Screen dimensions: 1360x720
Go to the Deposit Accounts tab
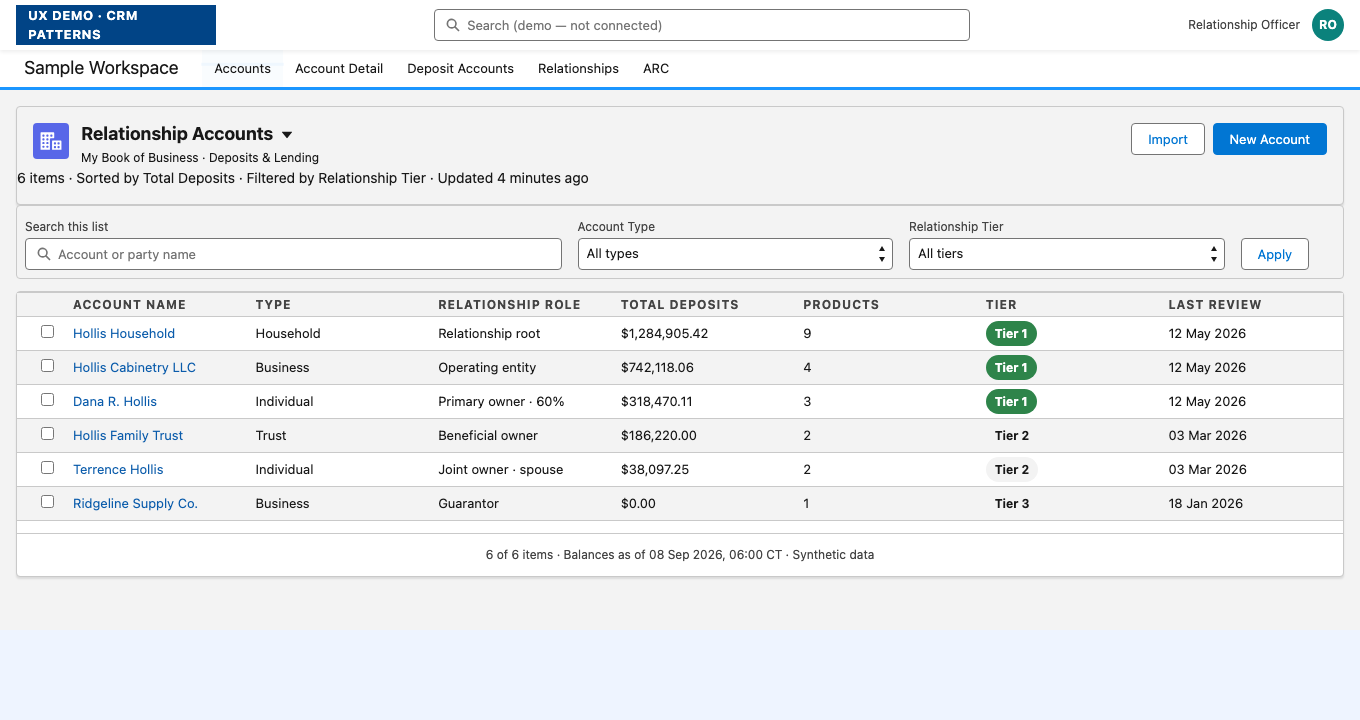click(460, 69)
